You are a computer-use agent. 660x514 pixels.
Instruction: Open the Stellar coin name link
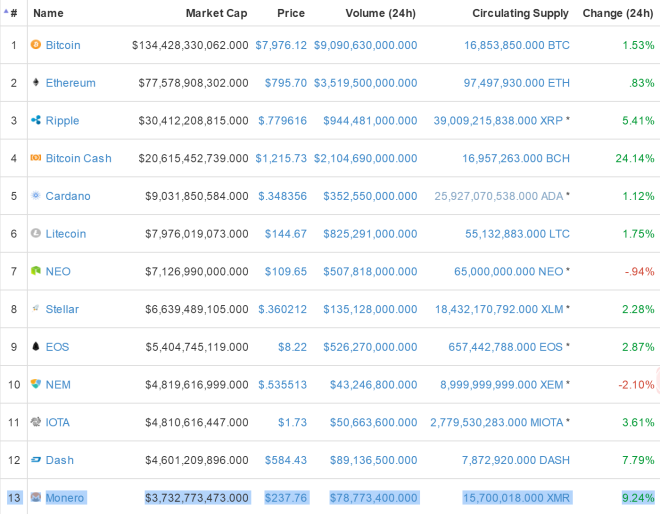pos(62,309)
